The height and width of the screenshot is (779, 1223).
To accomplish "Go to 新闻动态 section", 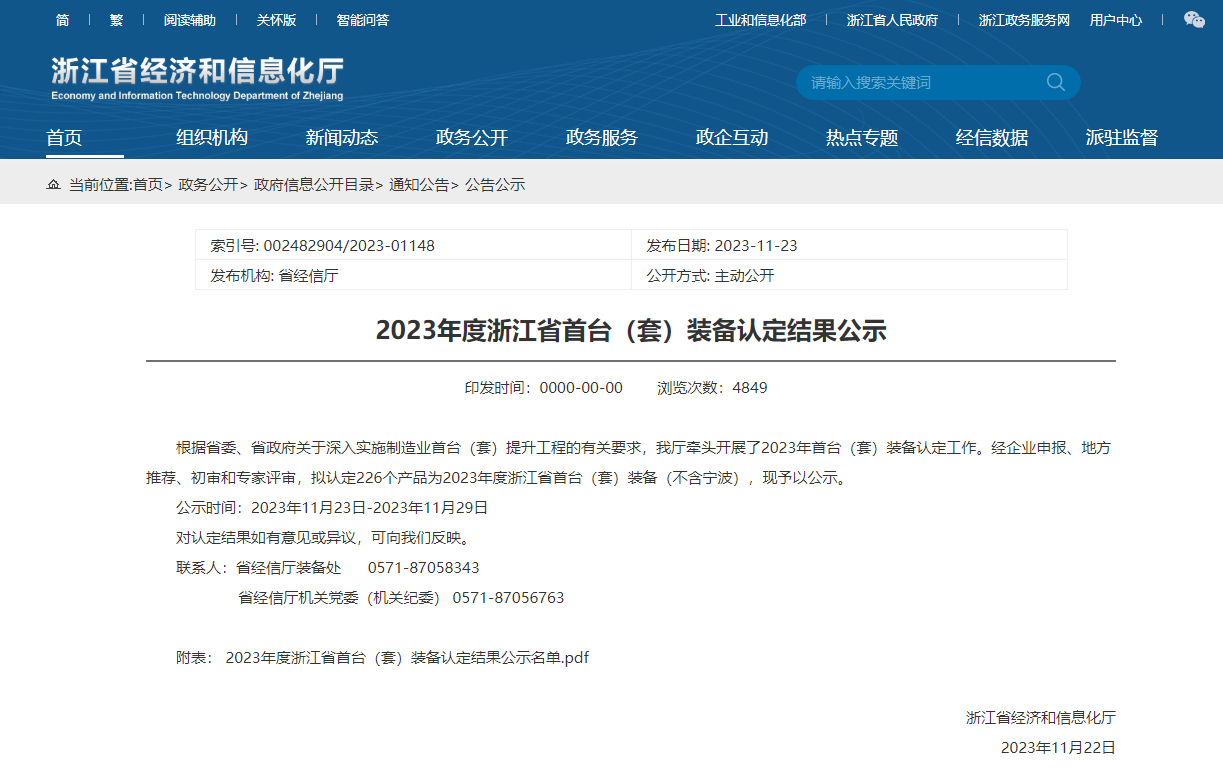I will [342, 138].
